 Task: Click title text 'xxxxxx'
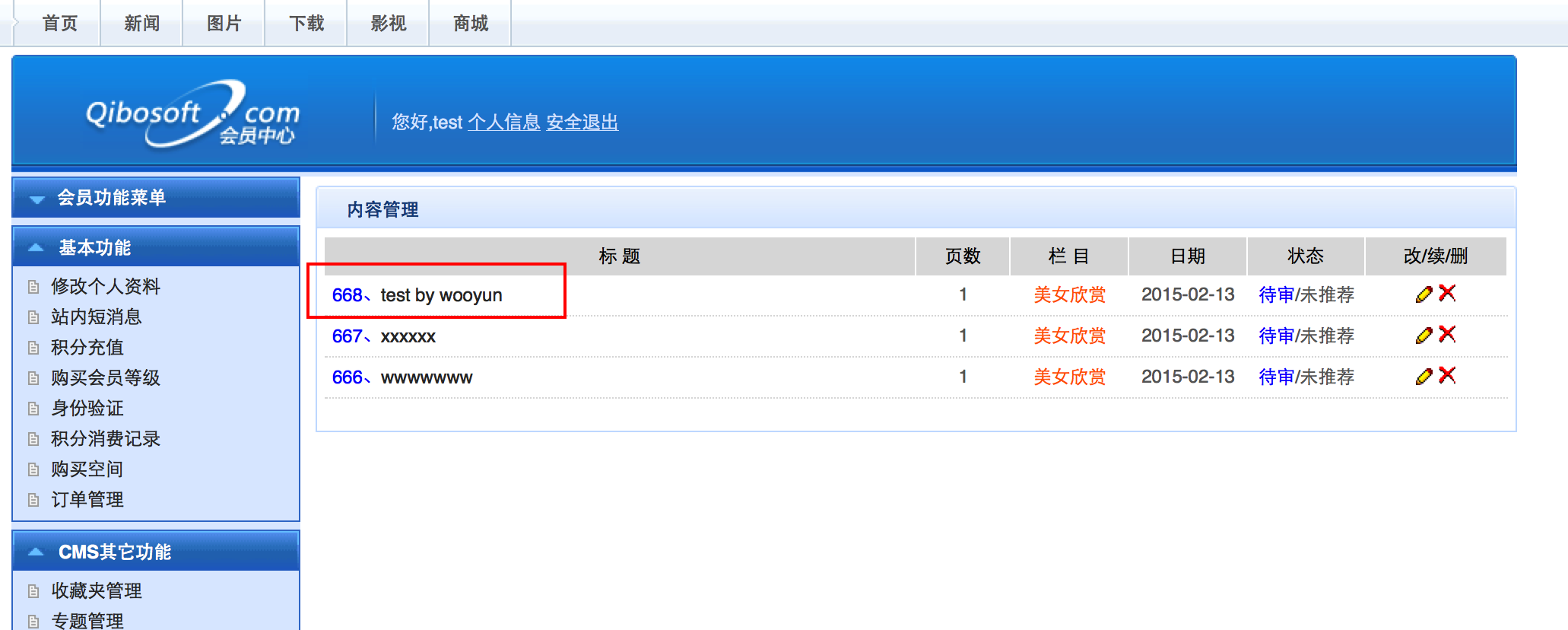(x=408, y=336)
